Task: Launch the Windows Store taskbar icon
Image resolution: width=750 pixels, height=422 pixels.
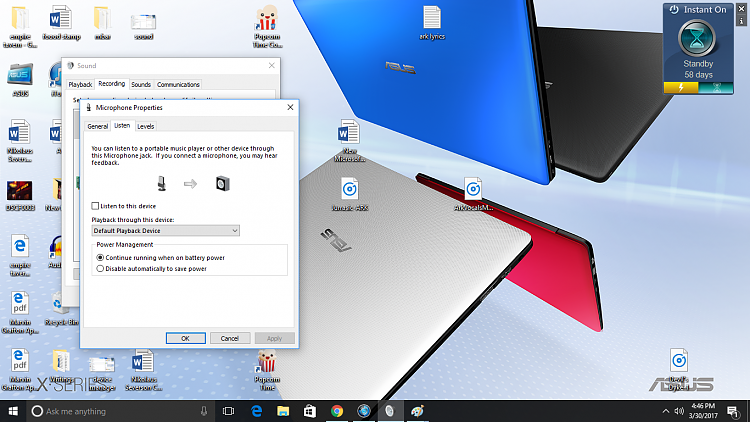Action: click(310, 411)
